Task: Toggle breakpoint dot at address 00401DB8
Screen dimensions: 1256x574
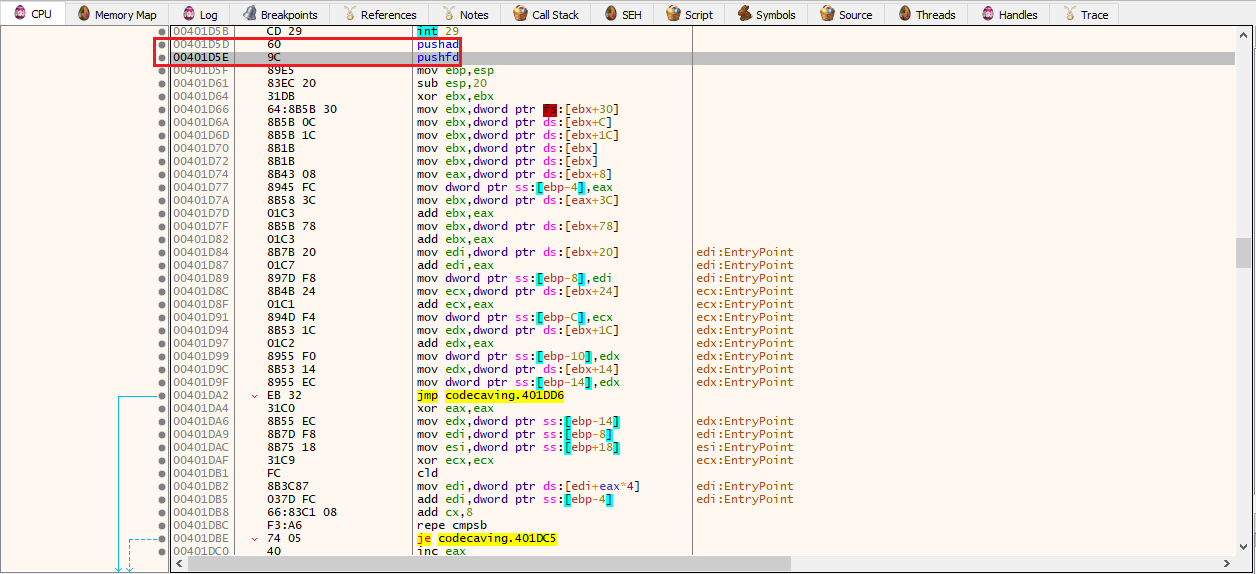Action: click(x=162, y=513)
